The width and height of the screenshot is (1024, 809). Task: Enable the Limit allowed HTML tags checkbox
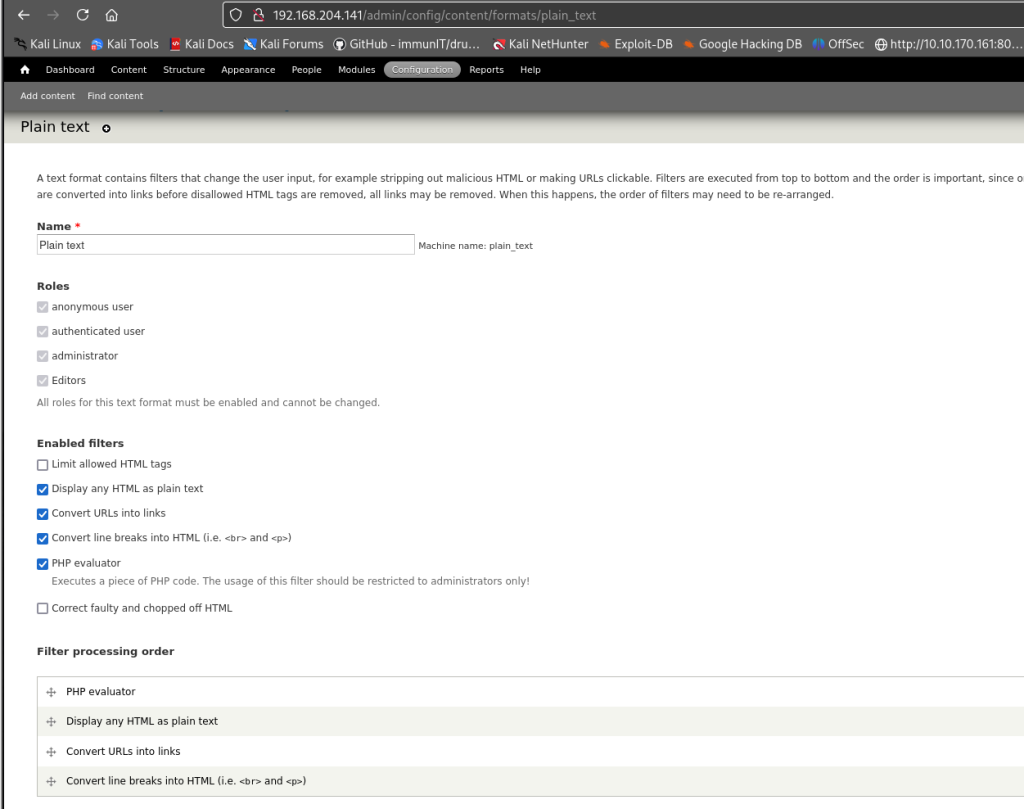[43, 465]
